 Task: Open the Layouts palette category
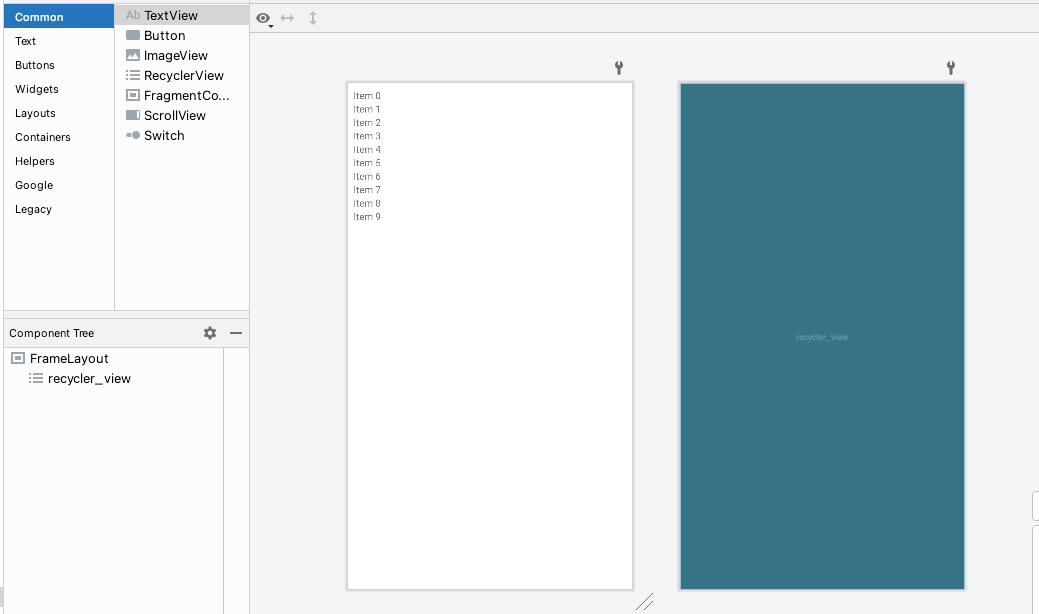pyautogui.click(x=36, y=113)
